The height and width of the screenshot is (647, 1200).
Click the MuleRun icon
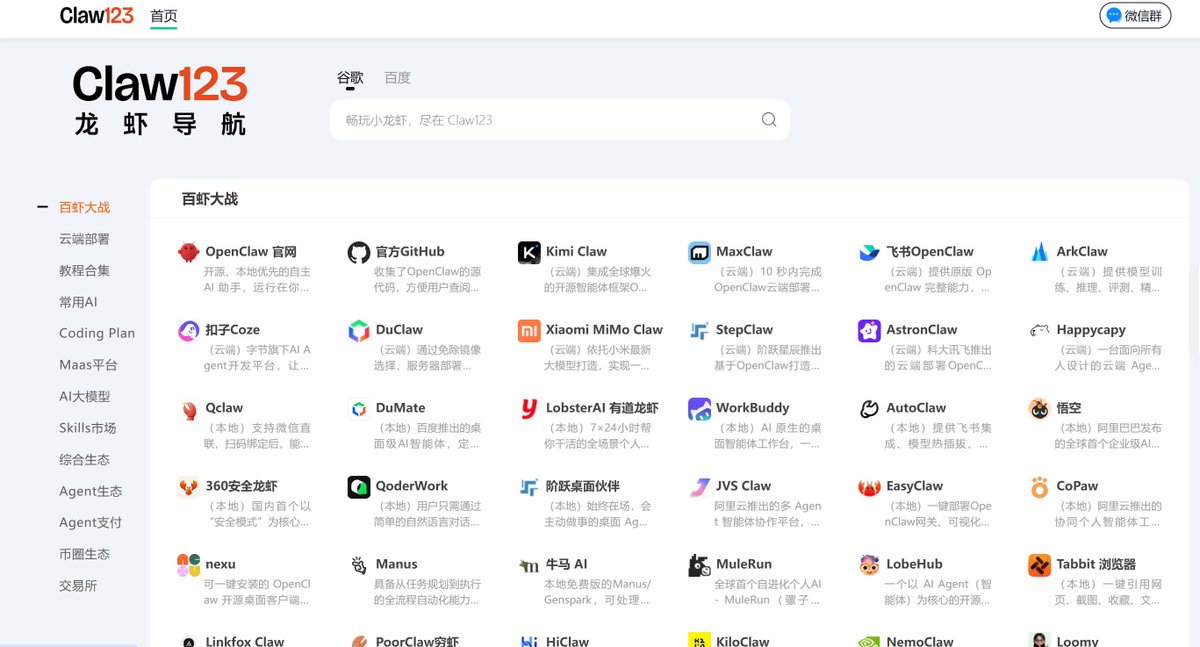click(x=699, y=564)
